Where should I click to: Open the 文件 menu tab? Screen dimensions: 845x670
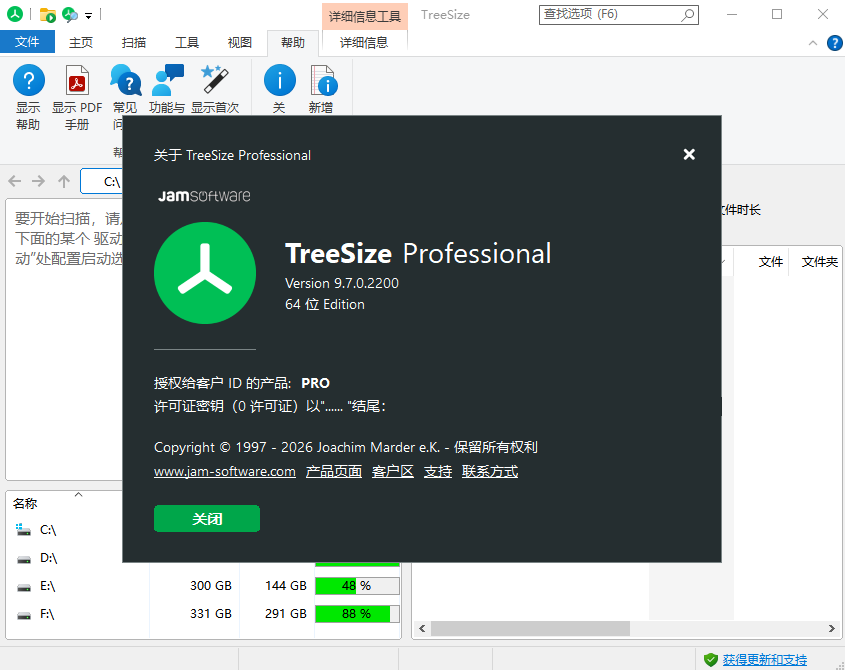point(27,42)
